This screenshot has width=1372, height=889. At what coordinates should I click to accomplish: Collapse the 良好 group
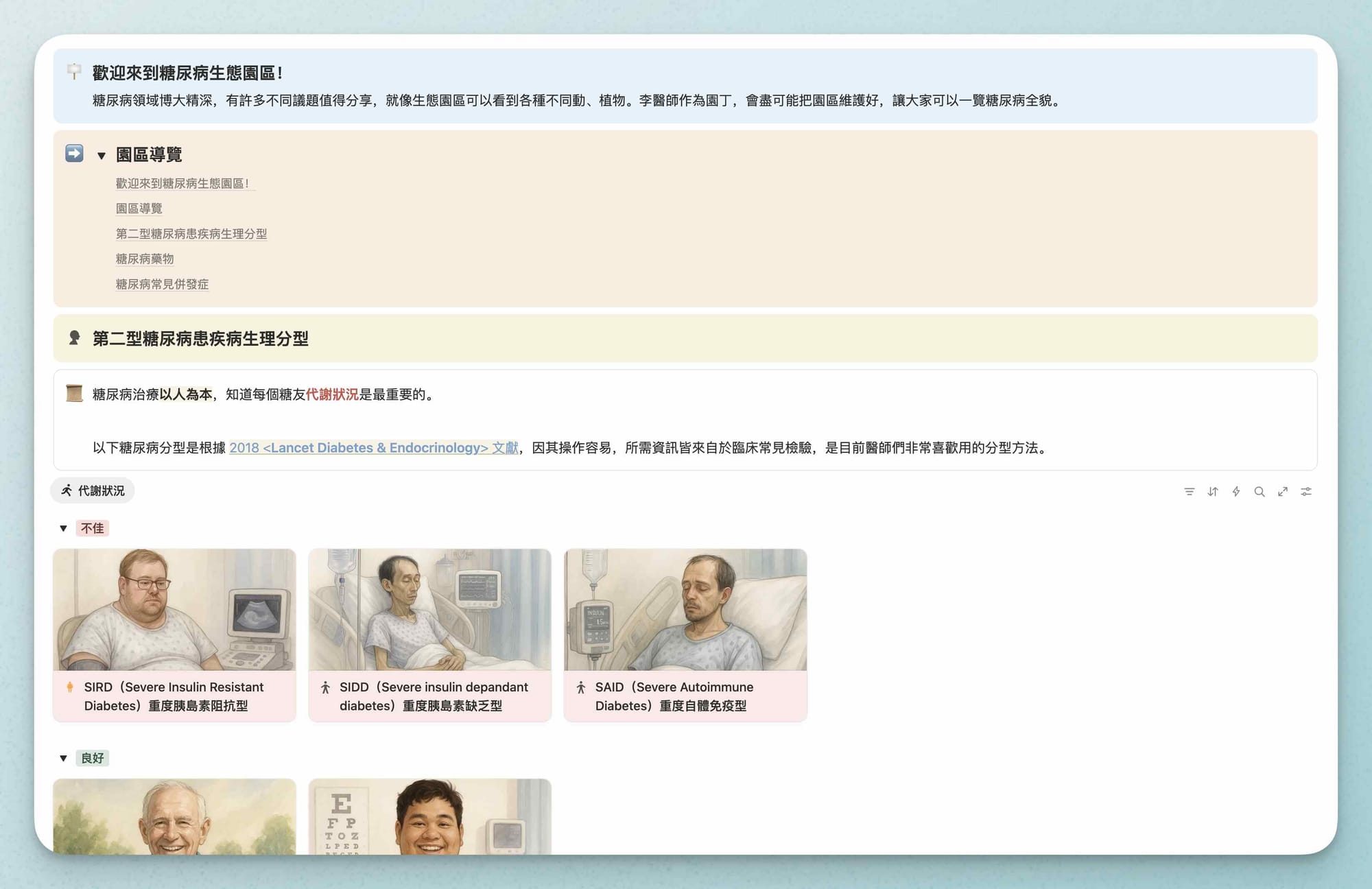(63, 758)
